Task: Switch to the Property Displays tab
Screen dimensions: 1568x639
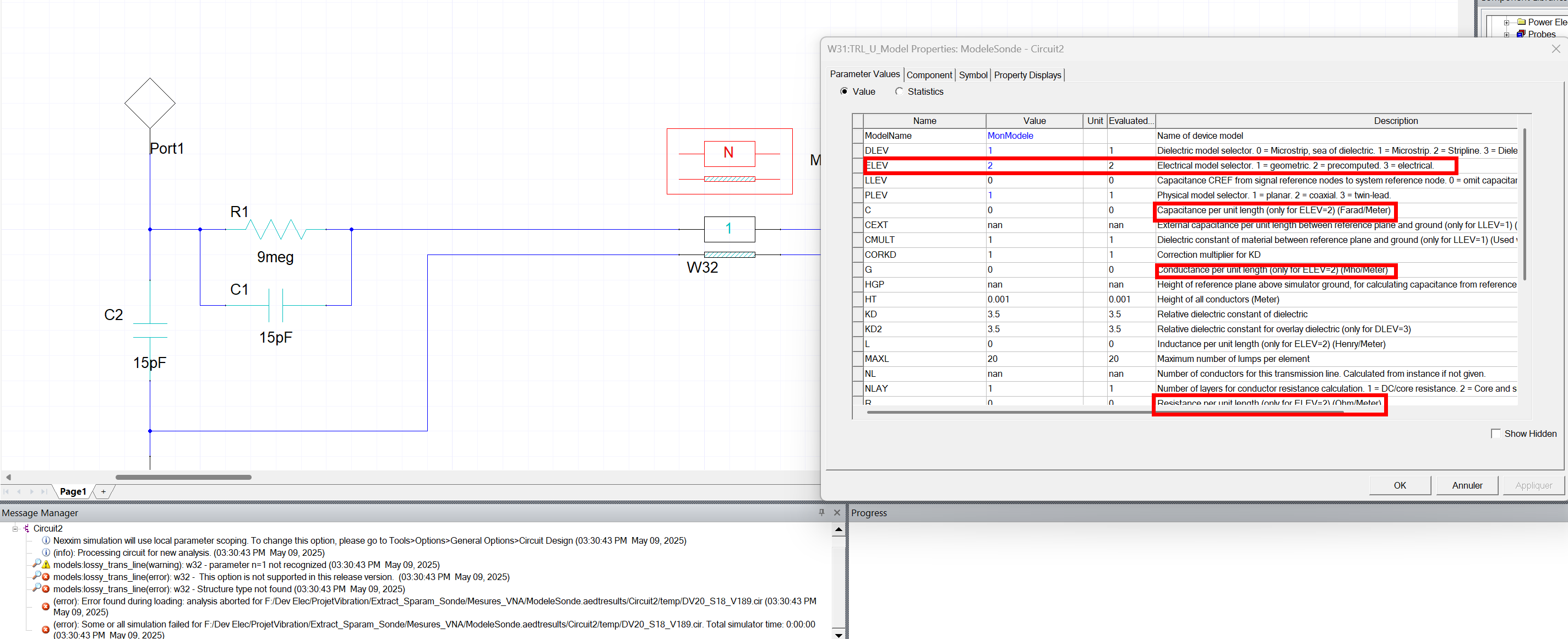Action: [x=1027, y=75]
